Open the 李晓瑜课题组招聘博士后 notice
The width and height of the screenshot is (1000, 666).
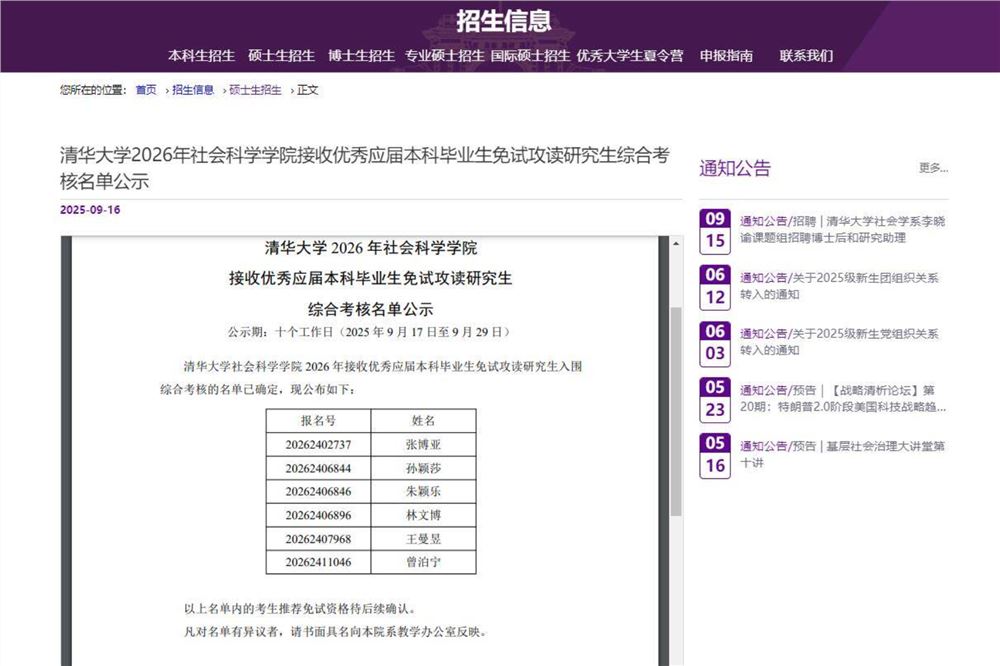pos(840,229)
